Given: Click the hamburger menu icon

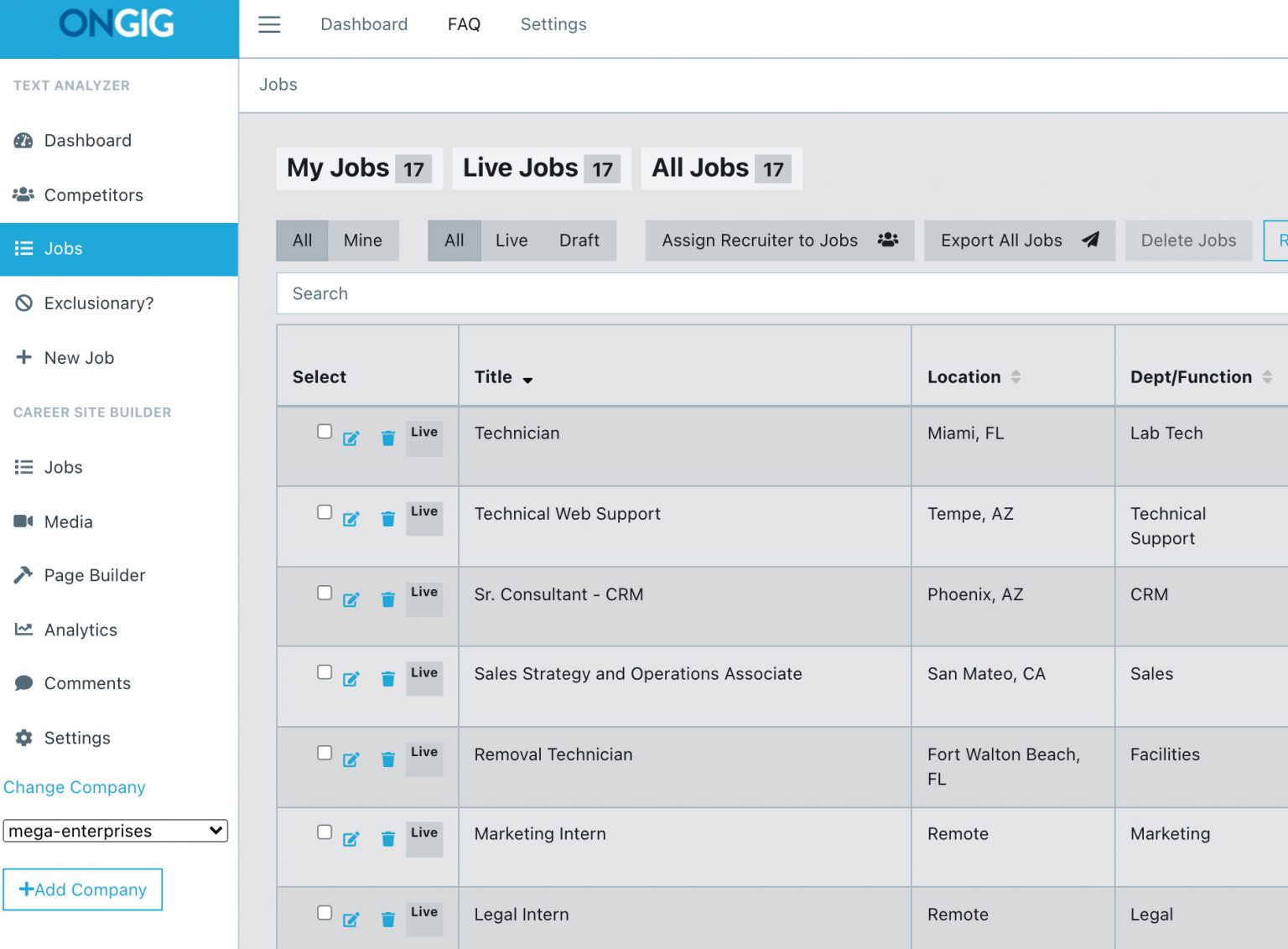Looking at the screenshot, I should [x=269, y=24].
